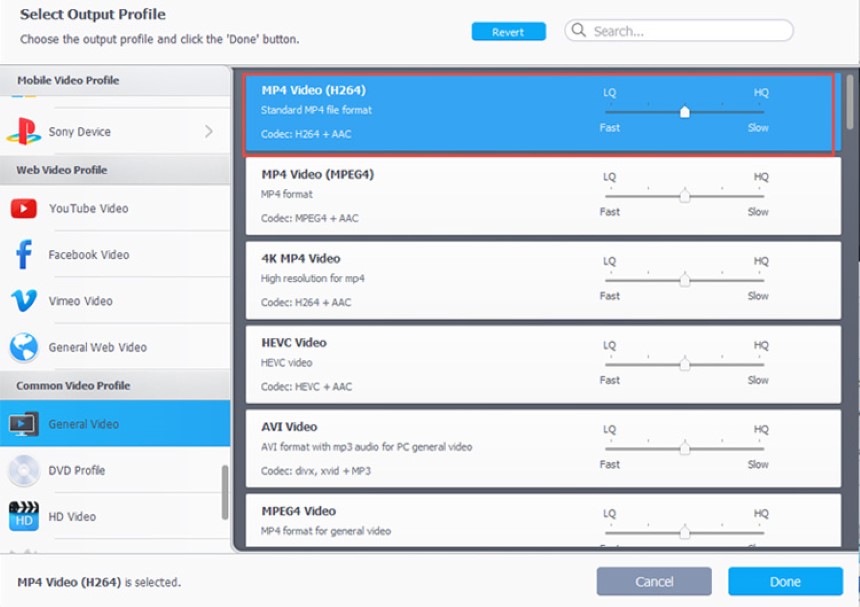
Task: Click the HEVC Video quality slider handle
Action: pyautogui.click(x=684, y=364)
